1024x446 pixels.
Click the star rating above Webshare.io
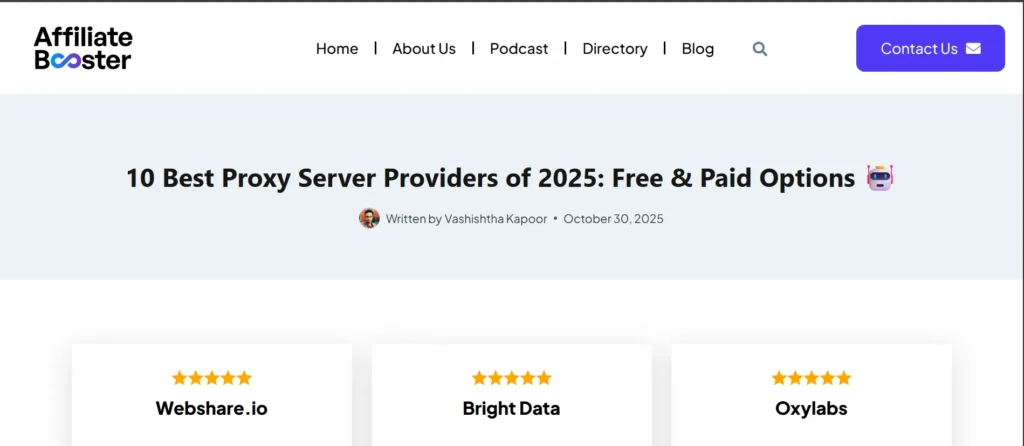coord(212,378)
